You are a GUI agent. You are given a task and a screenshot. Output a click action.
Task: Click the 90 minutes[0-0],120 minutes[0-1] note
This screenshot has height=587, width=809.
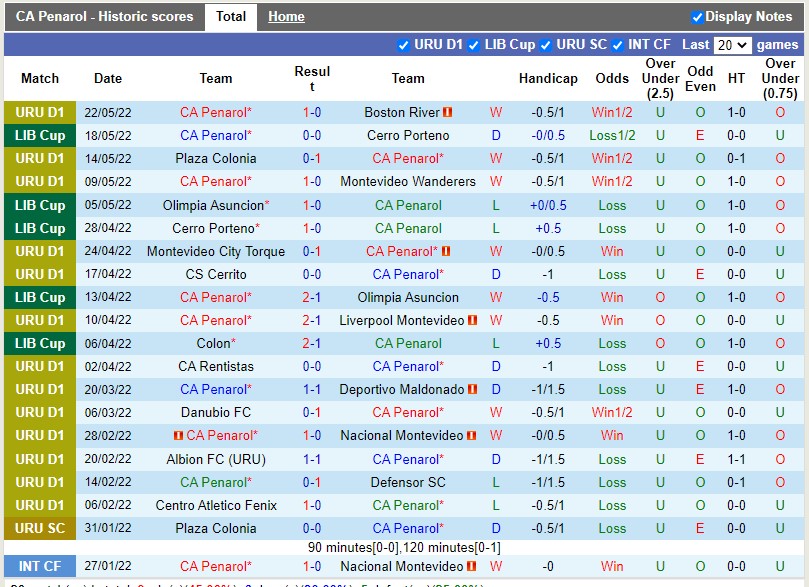[x=404, y=547]
